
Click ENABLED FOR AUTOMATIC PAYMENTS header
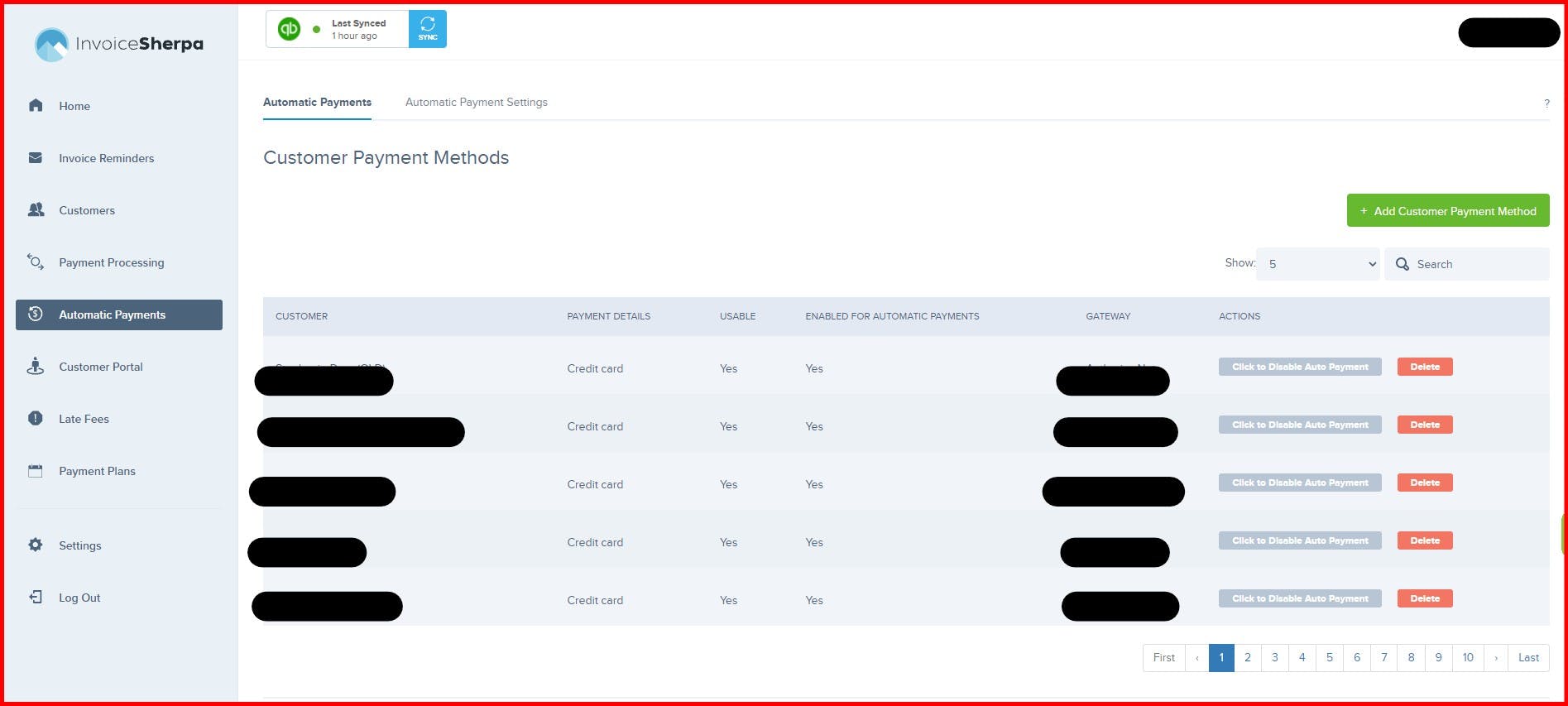pyautogui.click(x=892, y=316)
